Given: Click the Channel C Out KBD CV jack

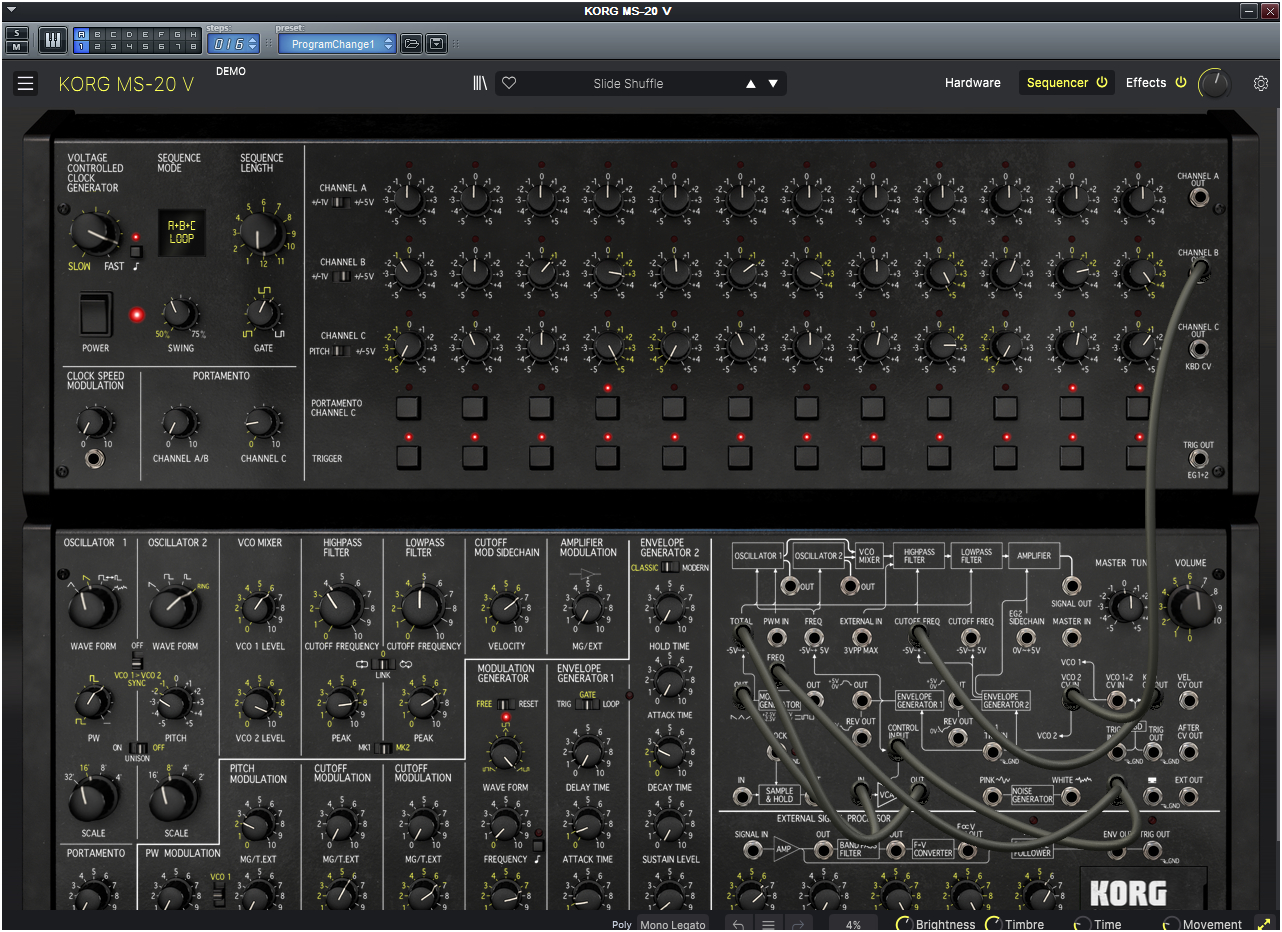Looking at the screenshot, I should tap(1198, 349).
